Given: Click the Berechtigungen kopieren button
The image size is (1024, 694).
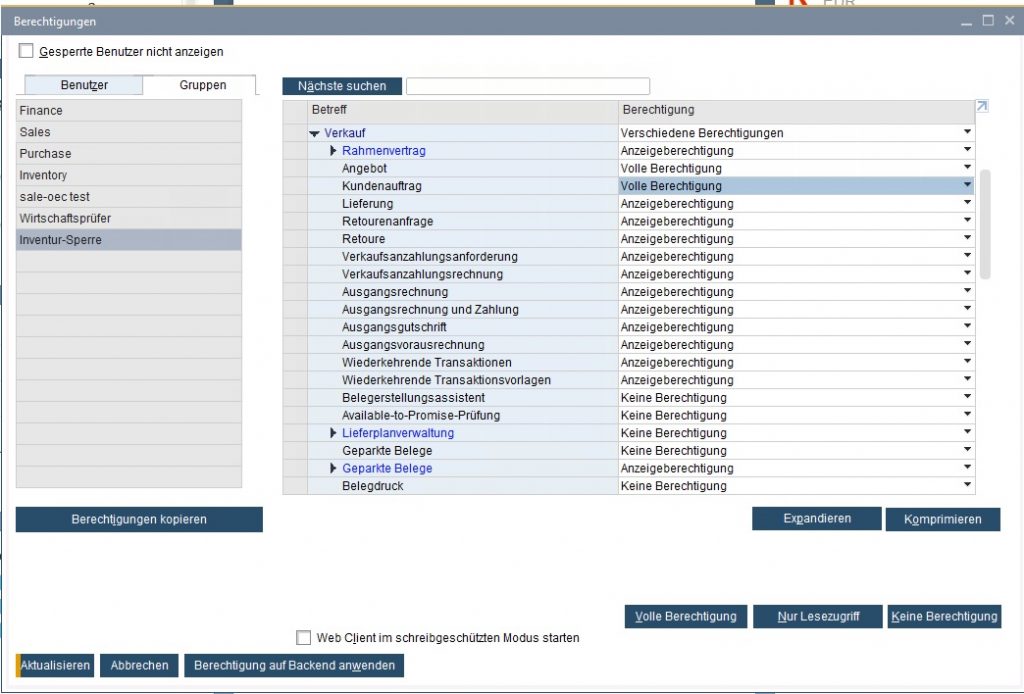Looking at the screenshot, I should [139, 520].
